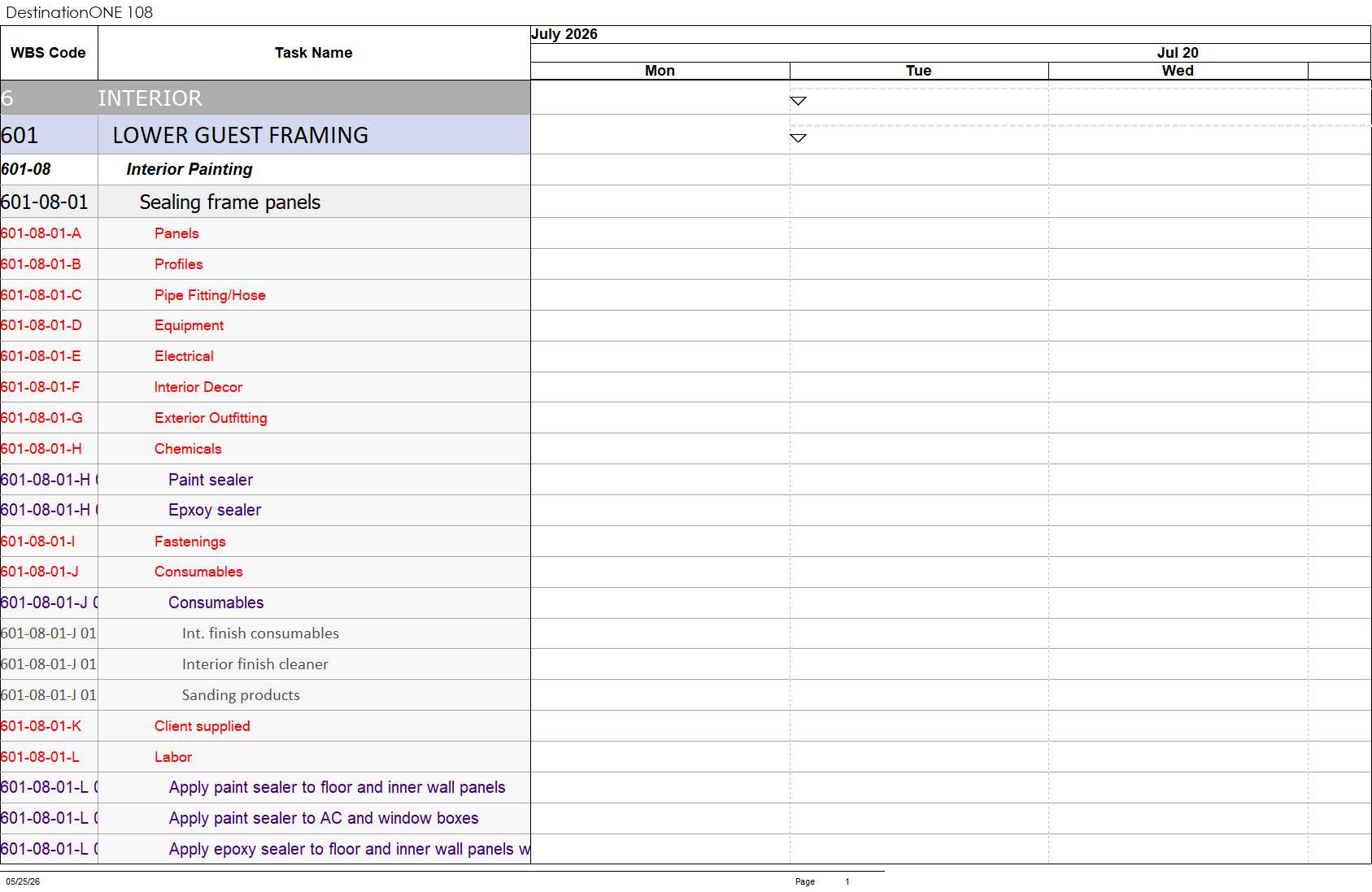Screen dimensions: 1372x892
Task: Select the Fastenings task row
Action: pyautogui.click(x=265, y=542)
